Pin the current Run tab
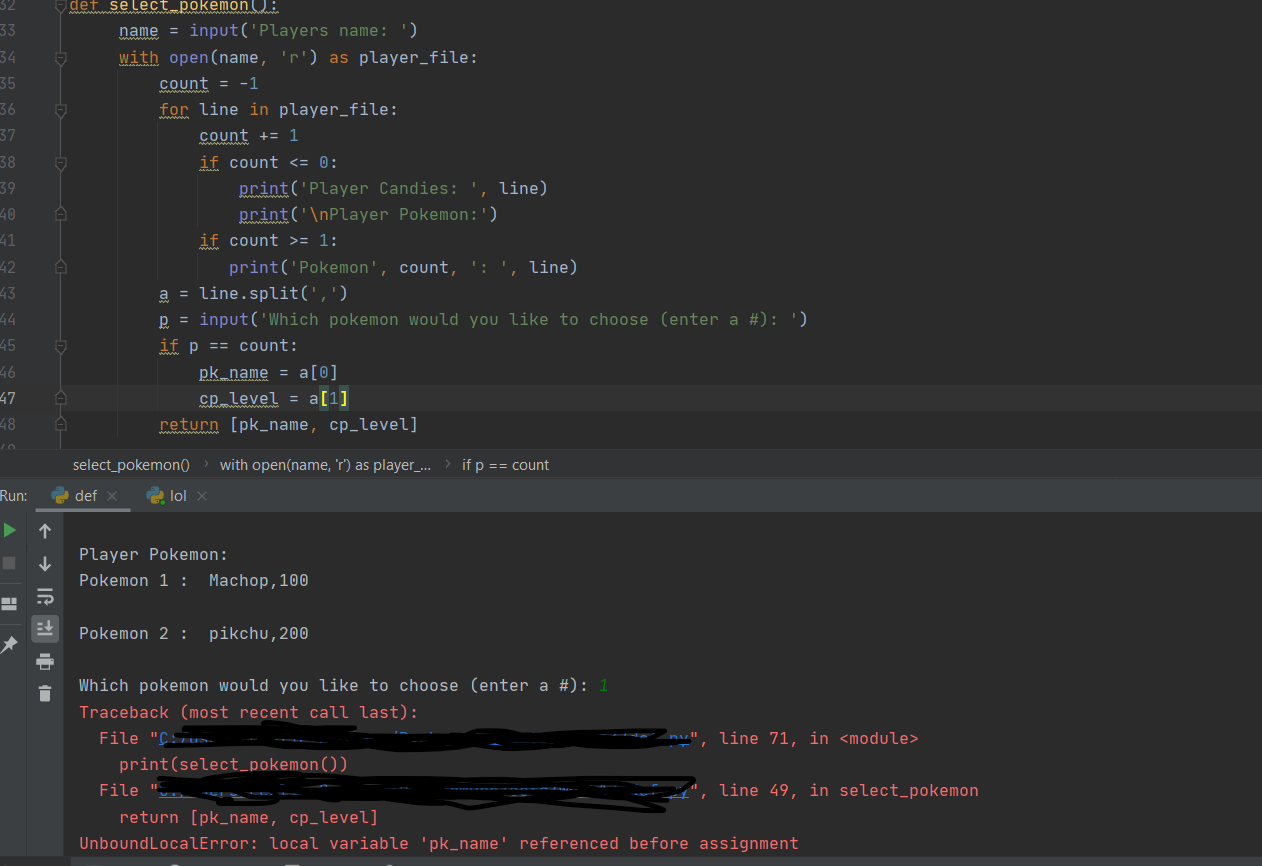The image size is (1262, 866). coord(10,645)
